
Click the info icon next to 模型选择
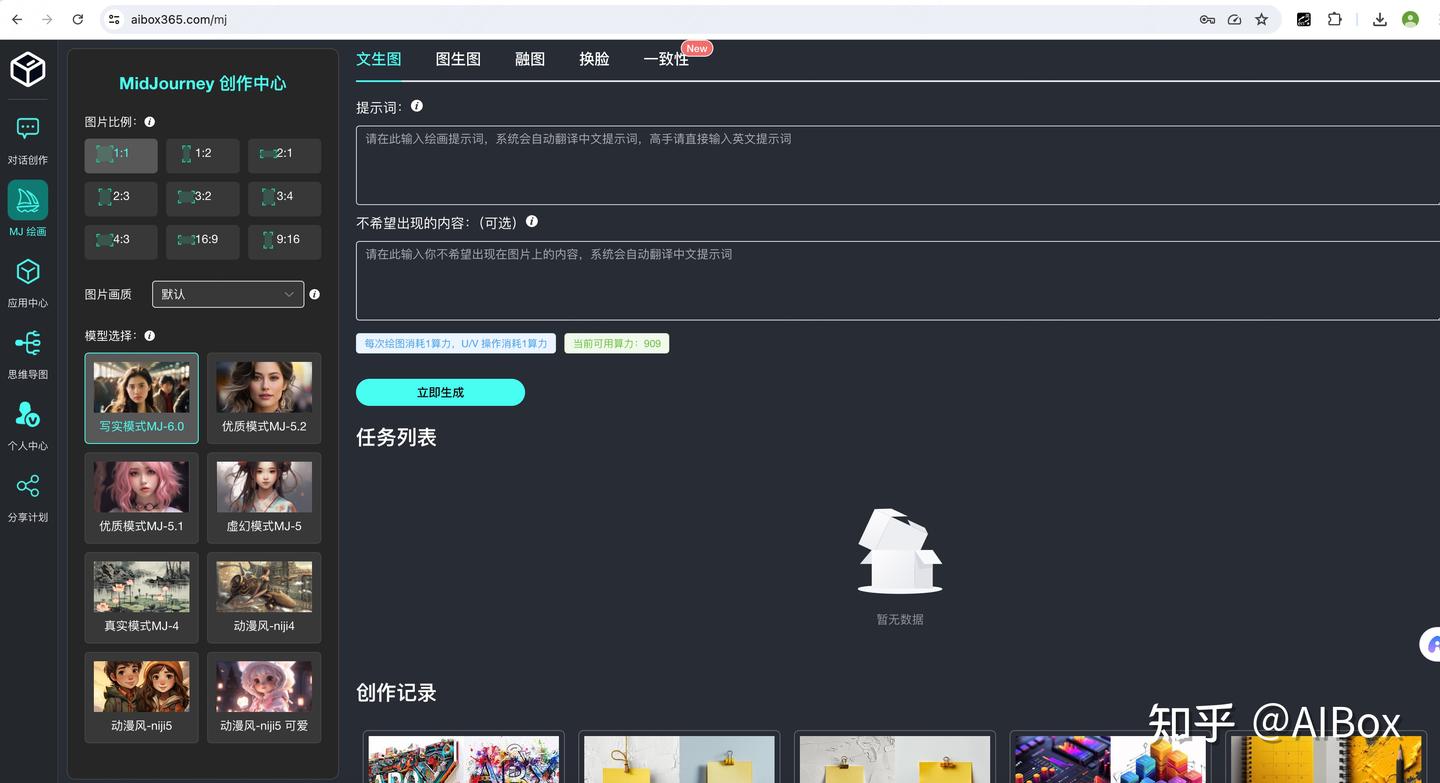149,335
